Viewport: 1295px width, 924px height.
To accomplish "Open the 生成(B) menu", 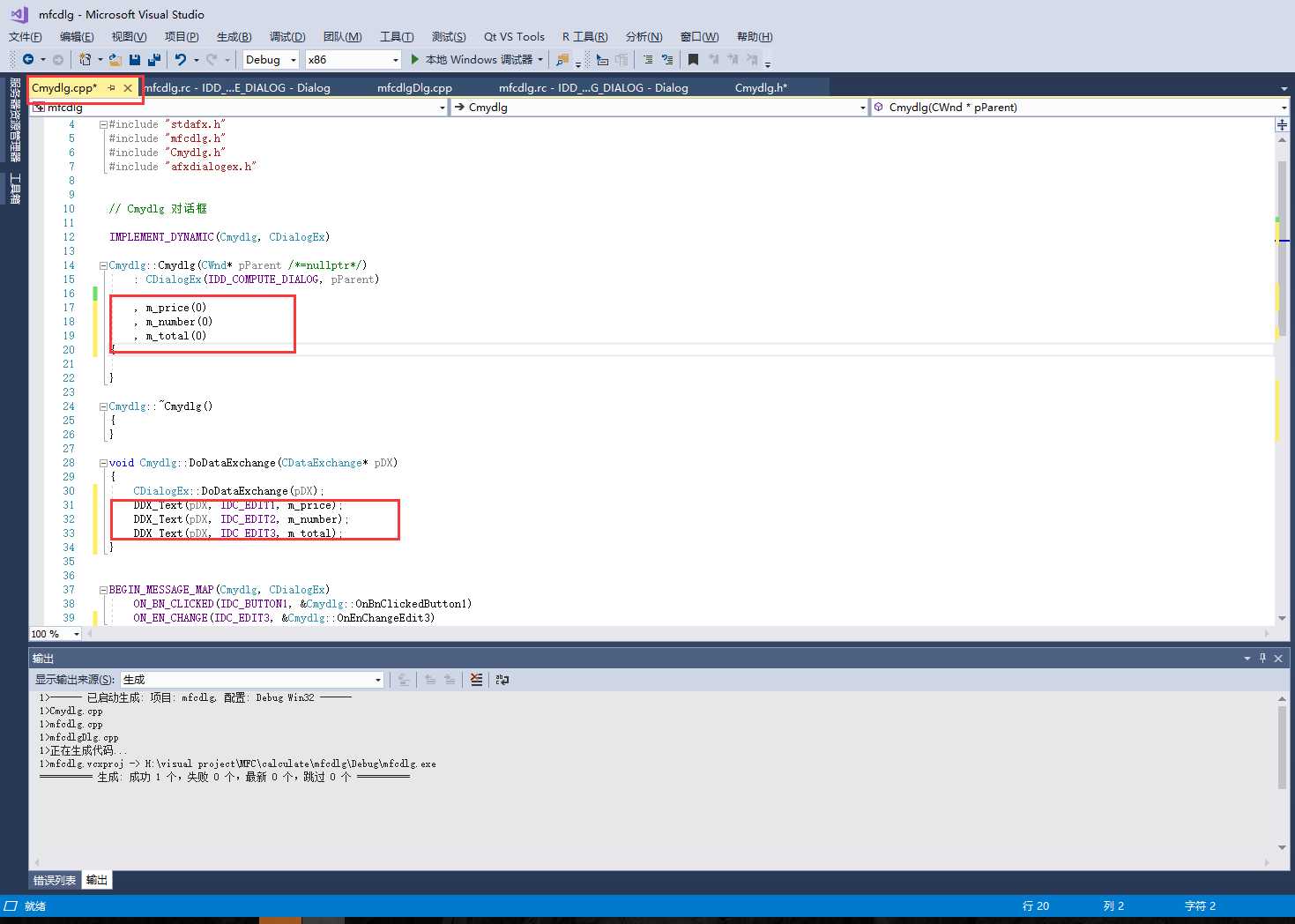I will [234, 37].
